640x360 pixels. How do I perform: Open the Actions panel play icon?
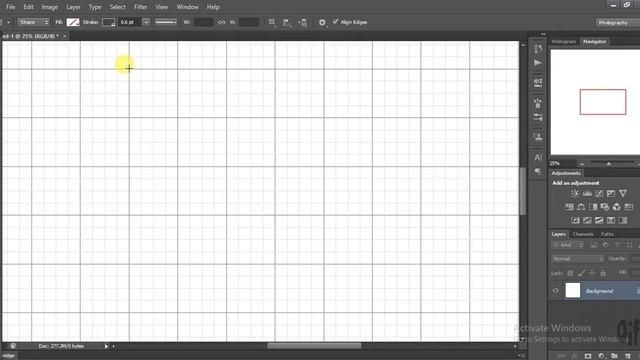pos(538,63)
